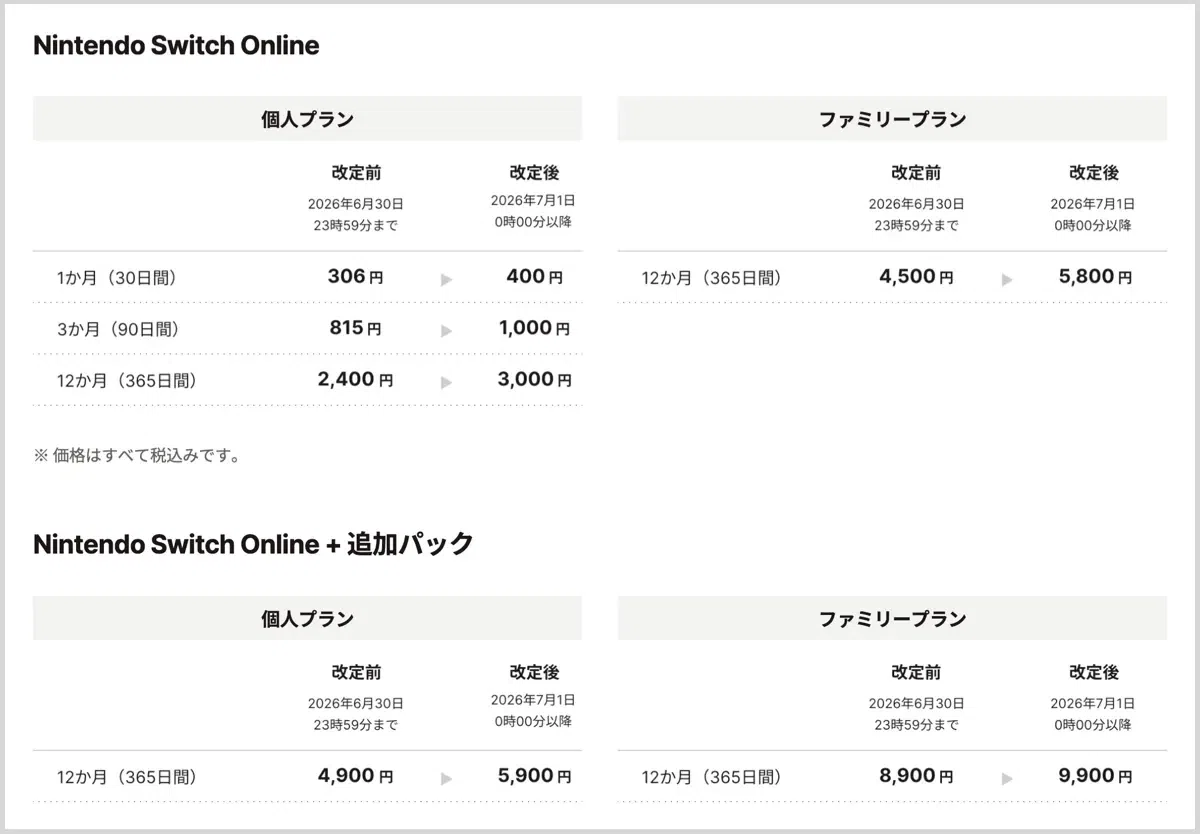Select the 個人プラン header under 追加パック section

307,618
